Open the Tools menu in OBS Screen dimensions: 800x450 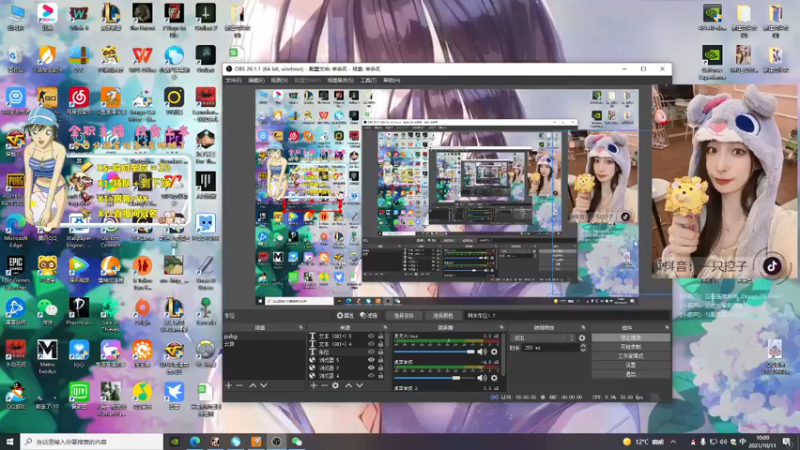click(x=367, y=79)
